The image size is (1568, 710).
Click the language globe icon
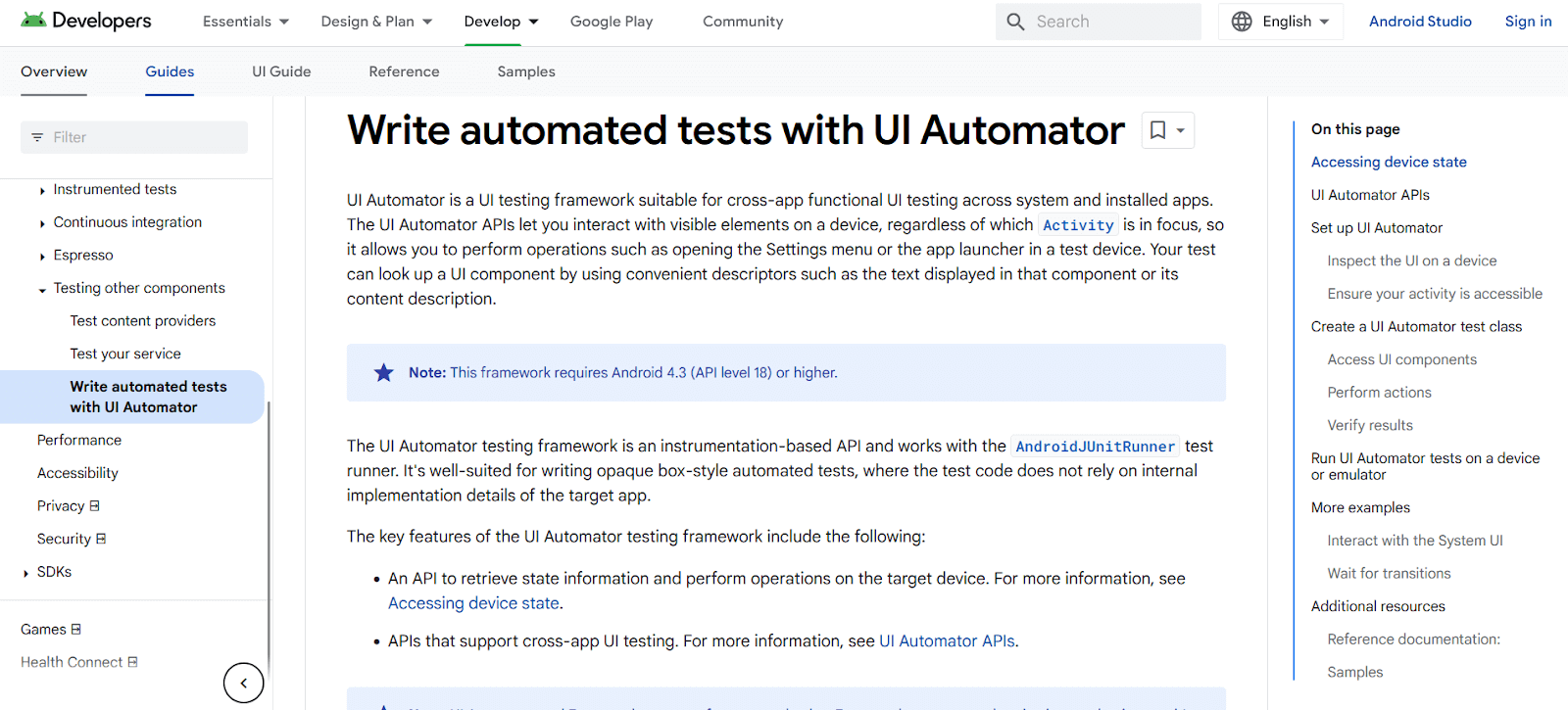[x=1242, y=22]
